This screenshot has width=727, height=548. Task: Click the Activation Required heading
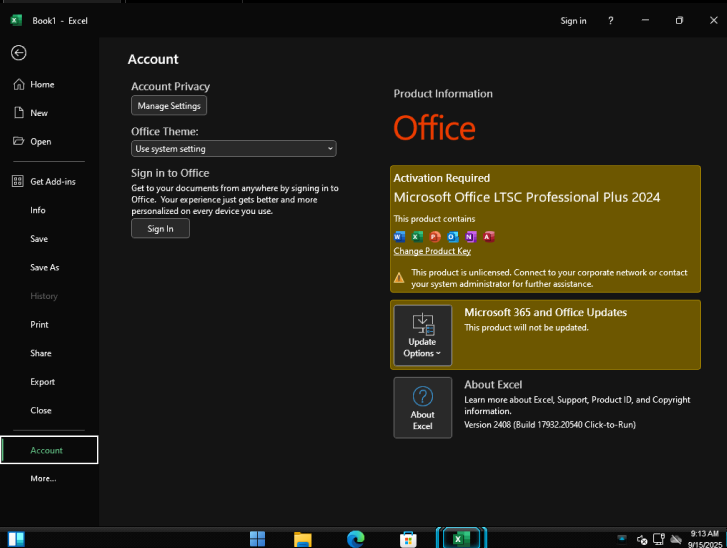tap(441, 178)
